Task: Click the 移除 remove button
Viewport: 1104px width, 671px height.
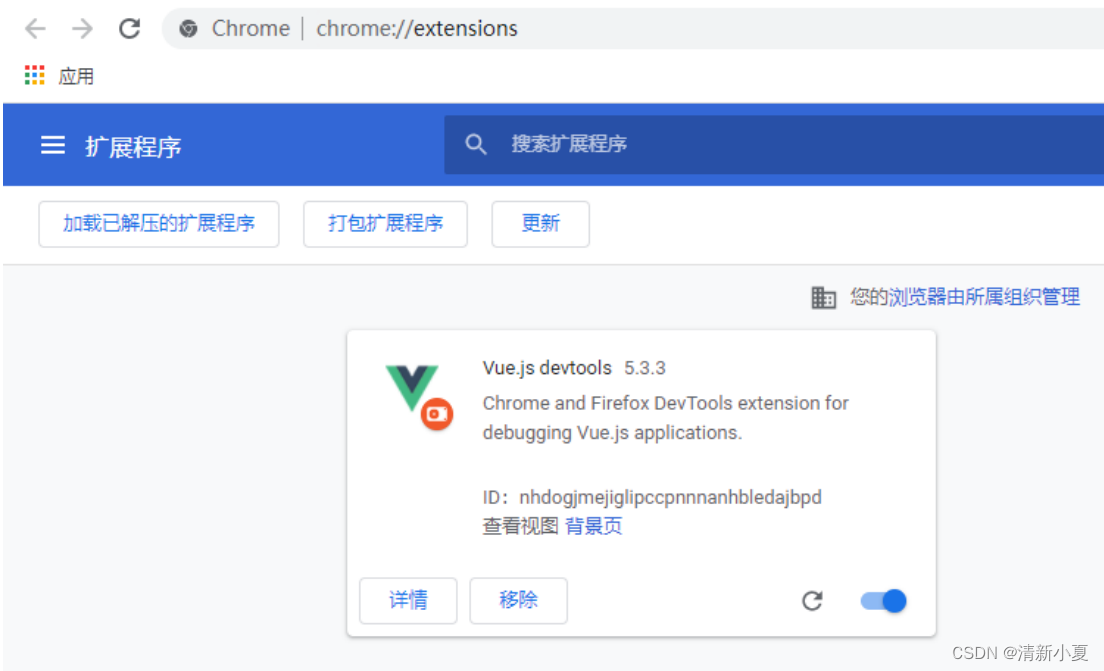Action: click(x=518, y=600)
